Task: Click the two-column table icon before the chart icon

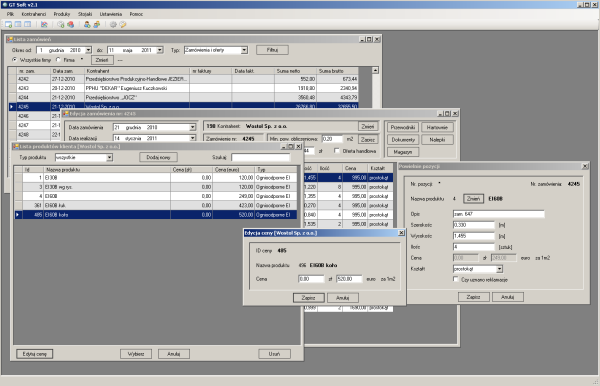Action: (28, 24)
